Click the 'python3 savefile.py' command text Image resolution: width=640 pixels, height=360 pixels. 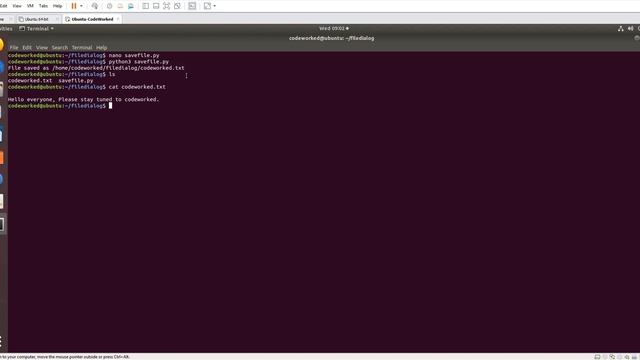point(139,62)
